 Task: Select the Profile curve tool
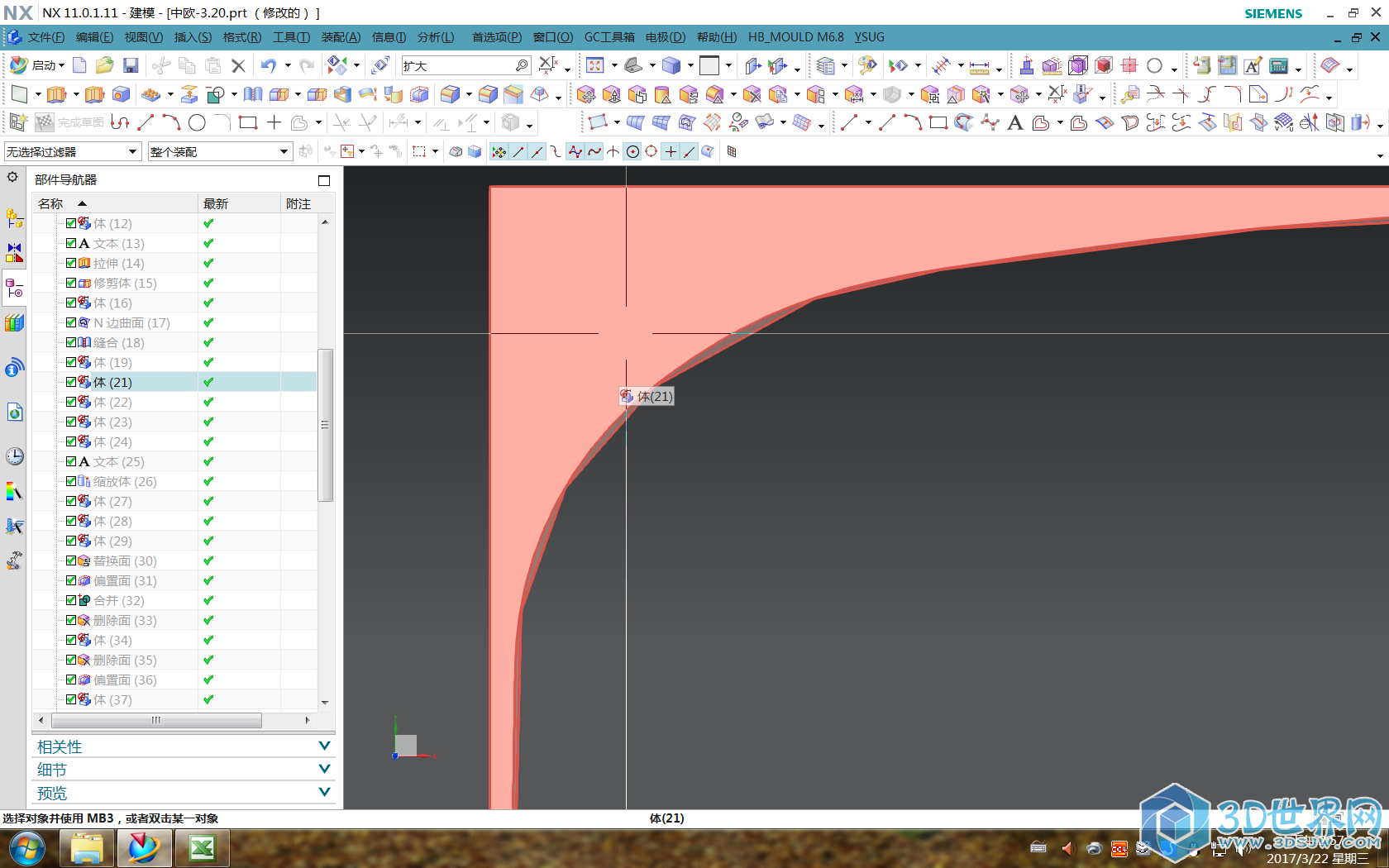[121, 122]
